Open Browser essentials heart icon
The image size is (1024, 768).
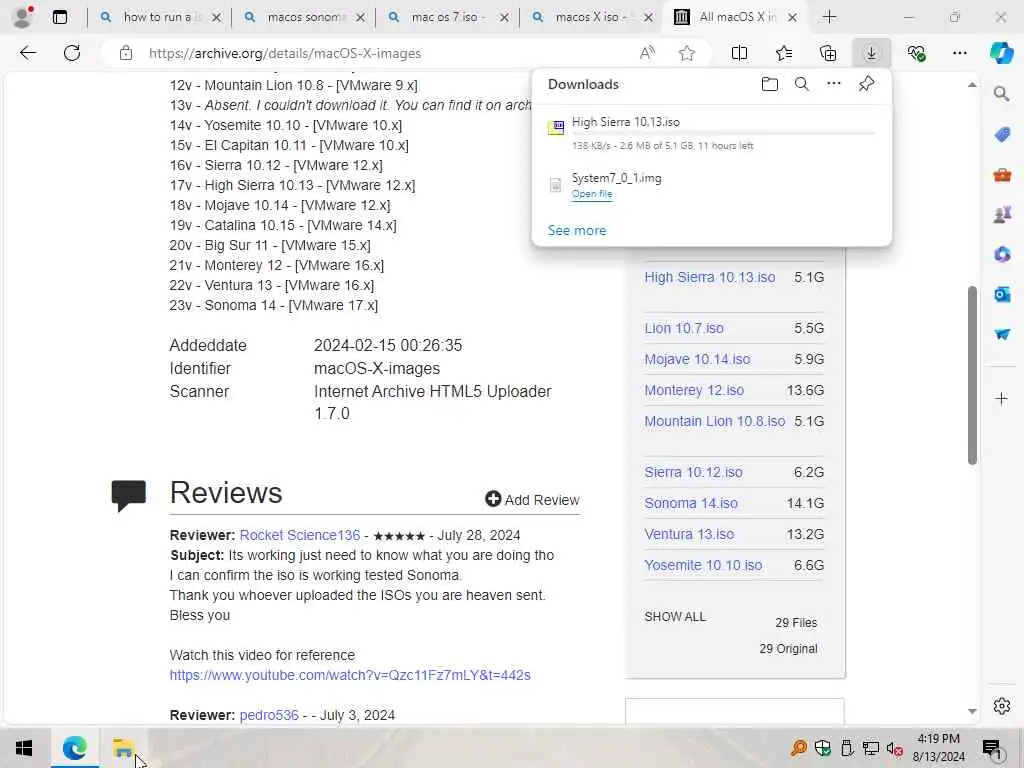pos(916,54)
